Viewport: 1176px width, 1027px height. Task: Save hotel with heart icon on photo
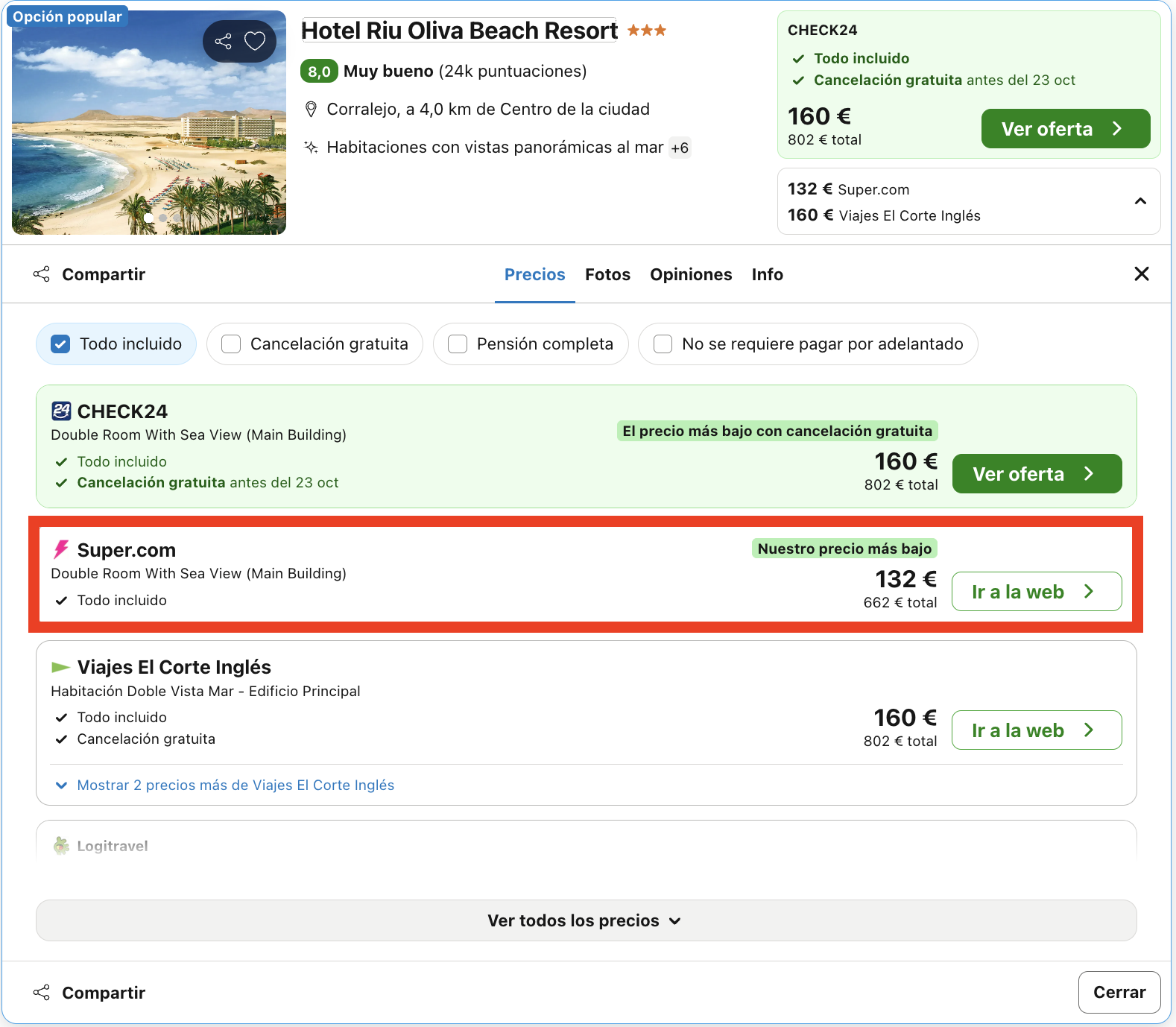(x=255, y=41)
